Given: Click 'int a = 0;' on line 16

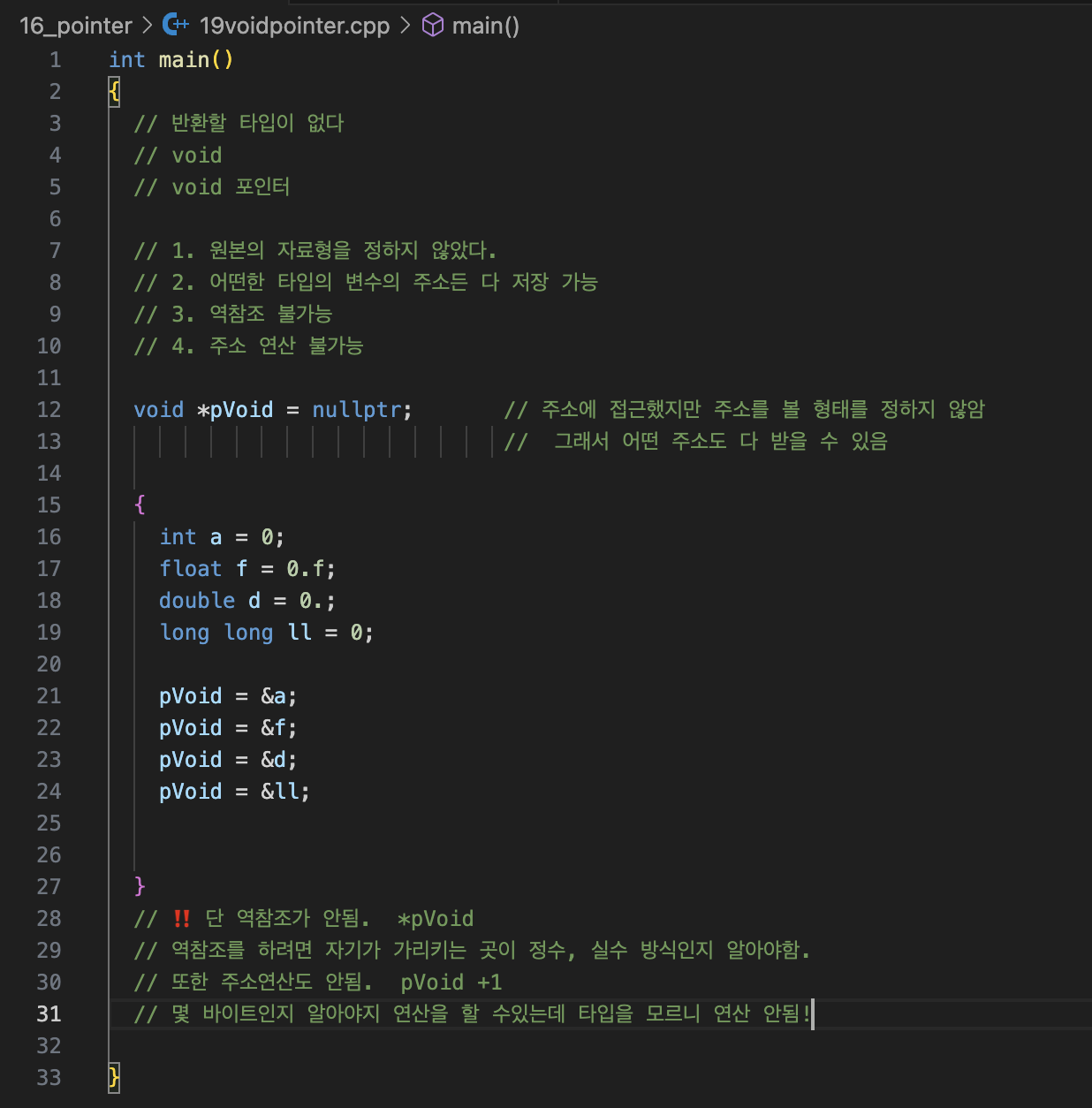Looking at the screenshot, I should [222, 537].
